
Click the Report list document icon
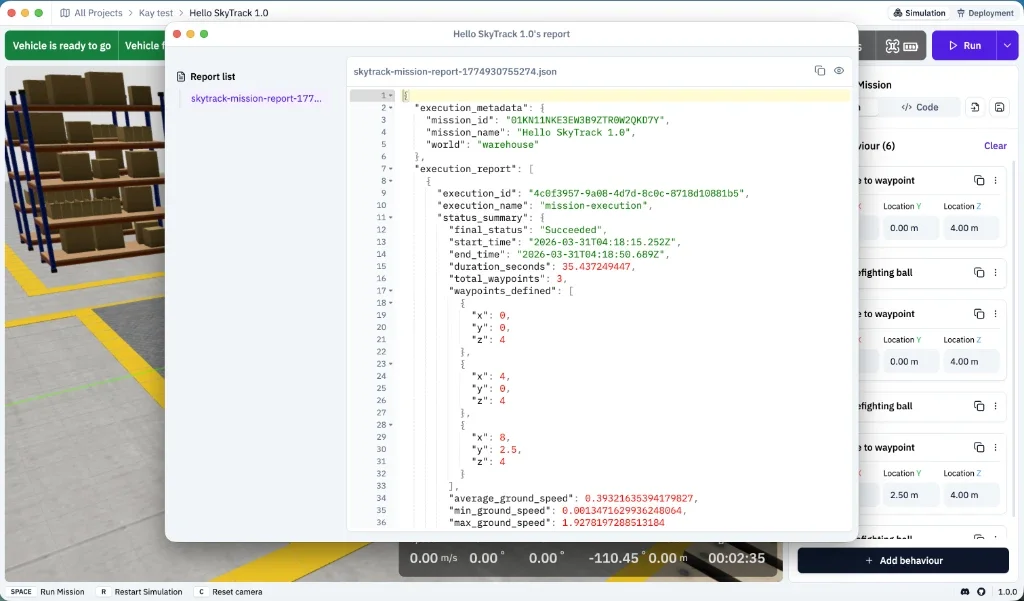pyautogui.click(x=181, y=76)
